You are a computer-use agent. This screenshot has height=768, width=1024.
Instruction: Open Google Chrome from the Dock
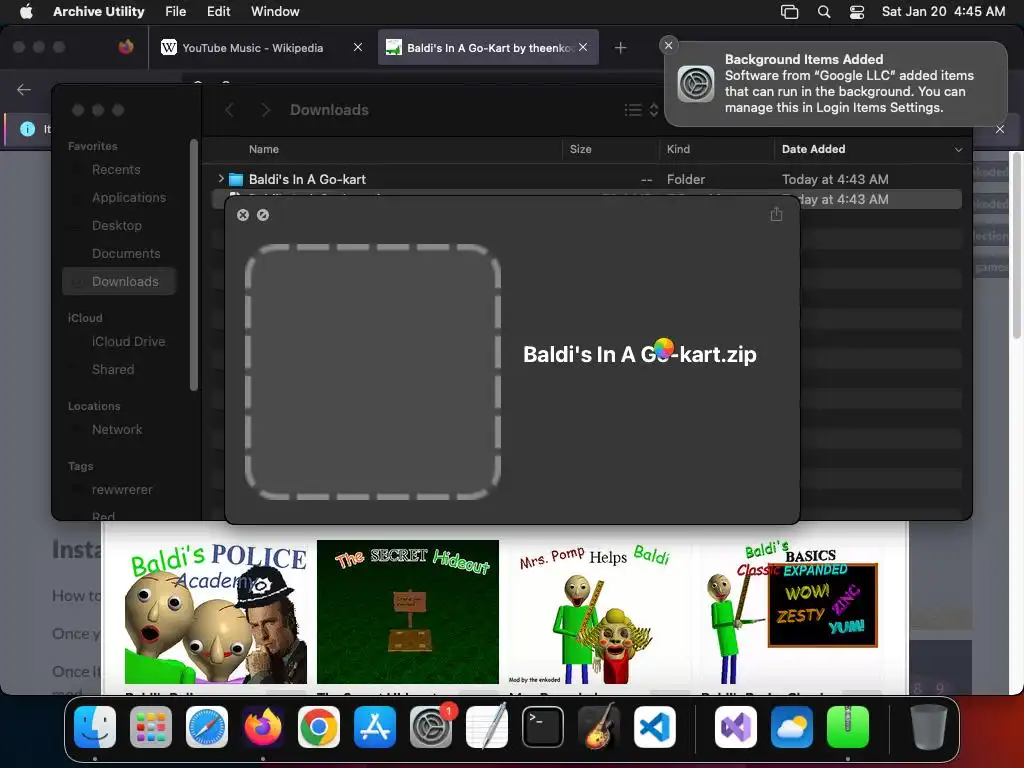[x=319, y=727]
